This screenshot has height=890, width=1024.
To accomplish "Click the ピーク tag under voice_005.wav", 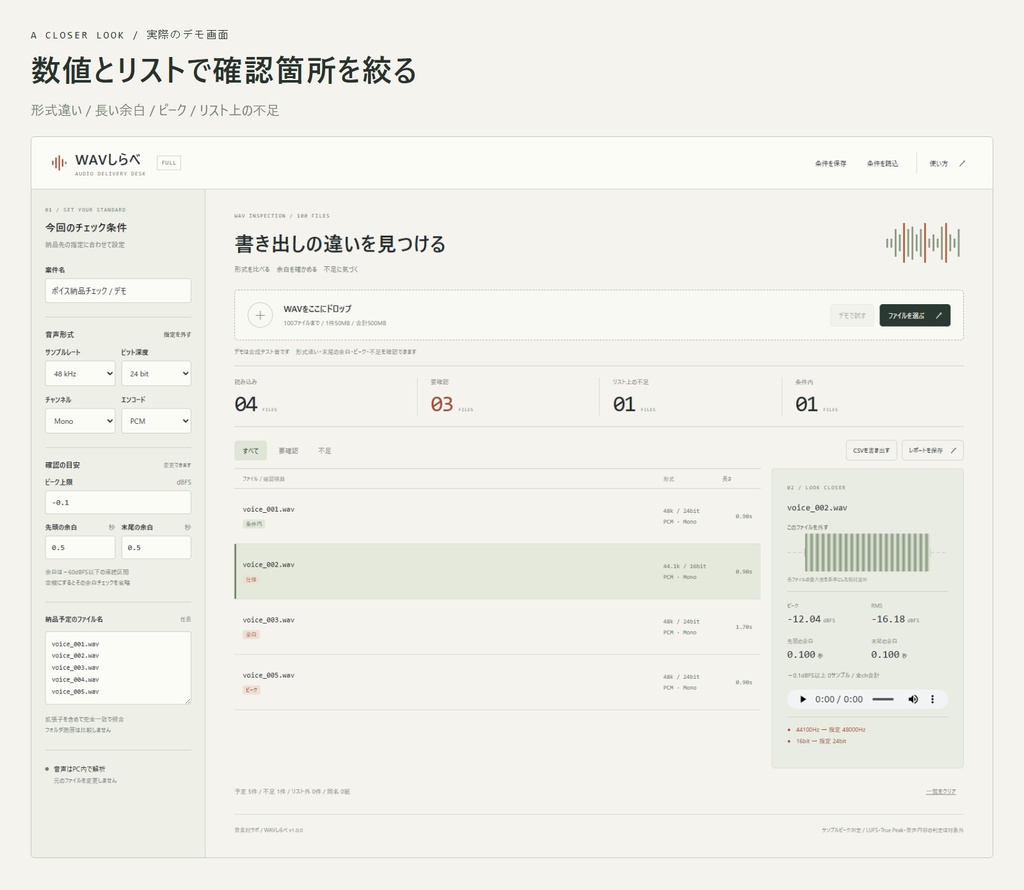I will [251, 690].
